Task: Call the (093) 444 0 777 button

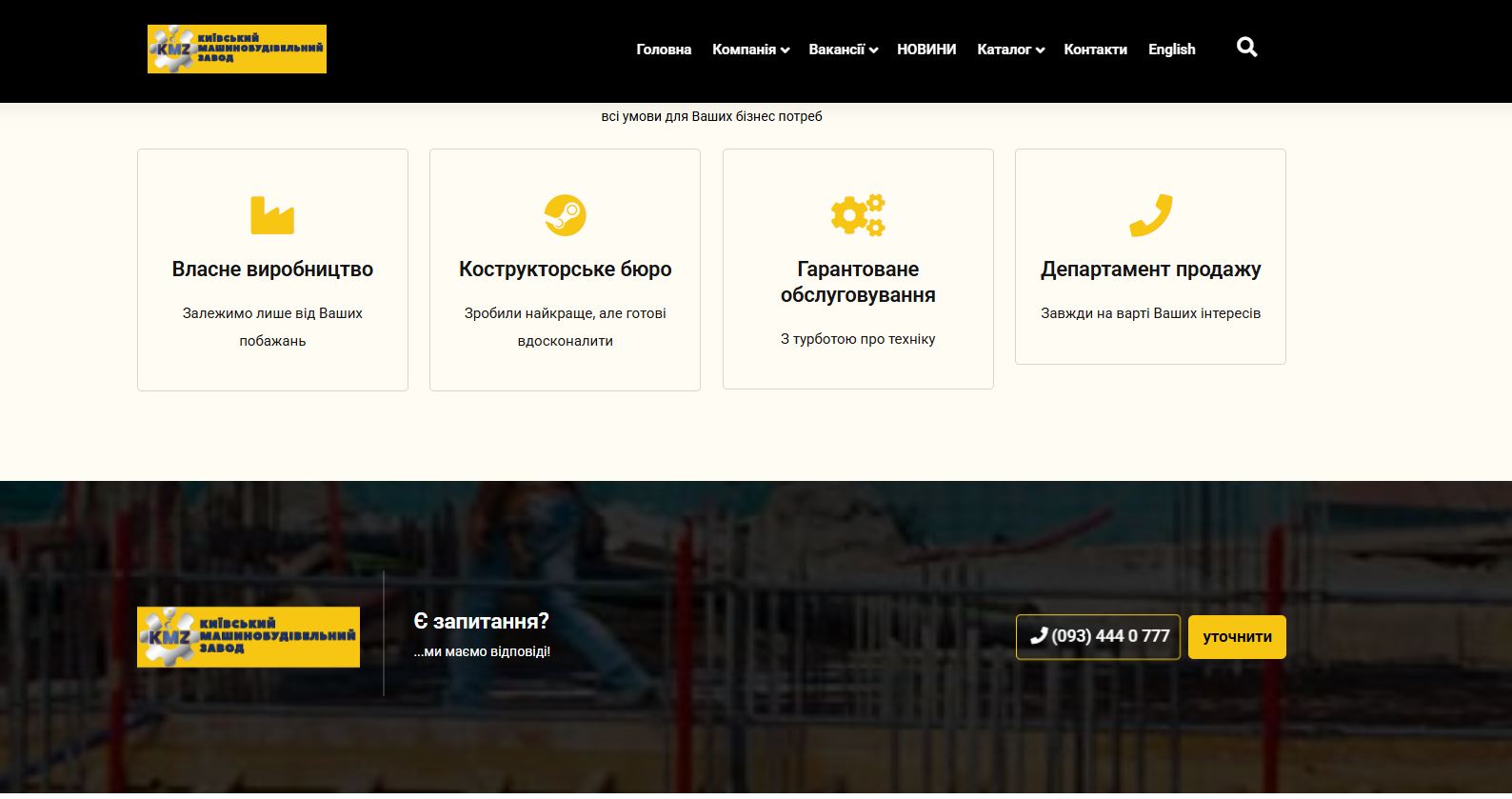Action: [x=1098, y=637]
